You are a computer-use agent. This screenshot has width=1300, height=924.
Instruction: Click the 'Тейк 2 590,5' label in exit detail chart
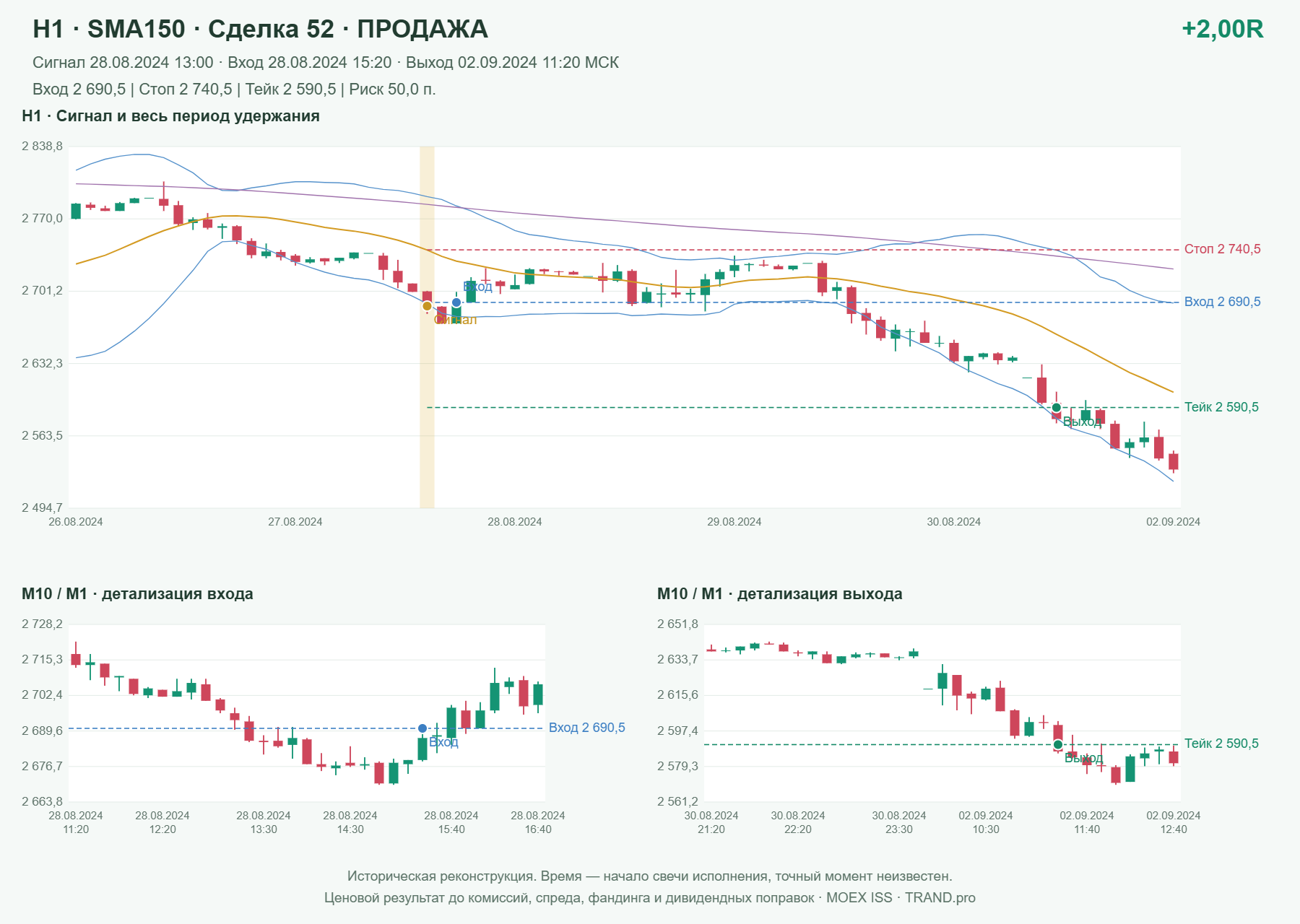(x=1221, y=744)
